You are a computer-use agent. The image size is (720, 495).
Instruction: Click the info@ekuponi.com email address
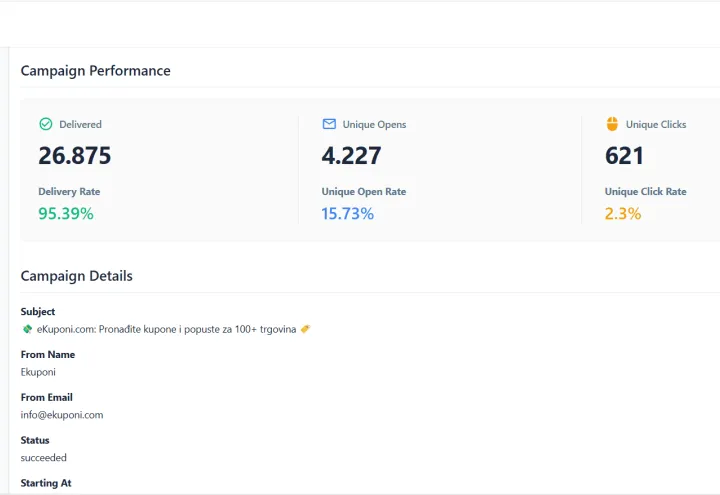(x=62, y=415)
